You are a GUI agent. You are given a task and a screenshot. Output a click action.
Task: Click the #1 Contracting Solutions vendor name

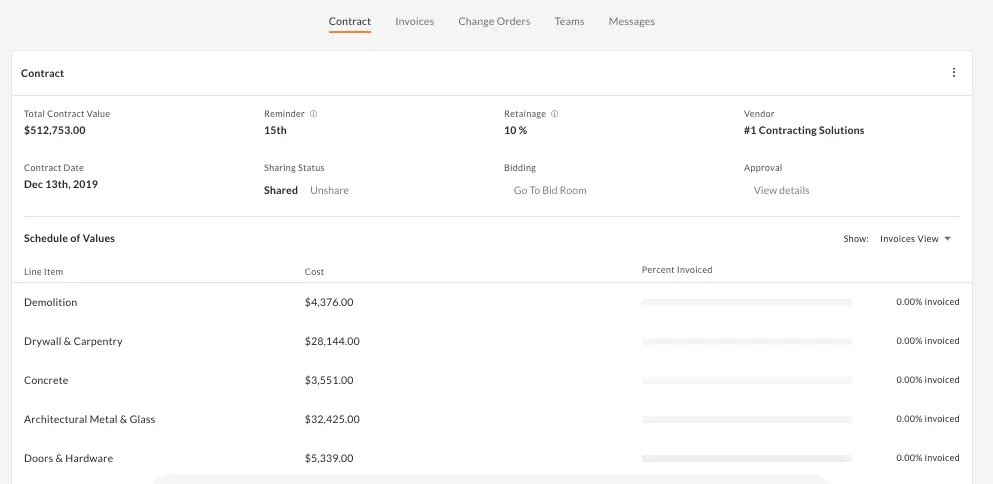pos(804,131)
